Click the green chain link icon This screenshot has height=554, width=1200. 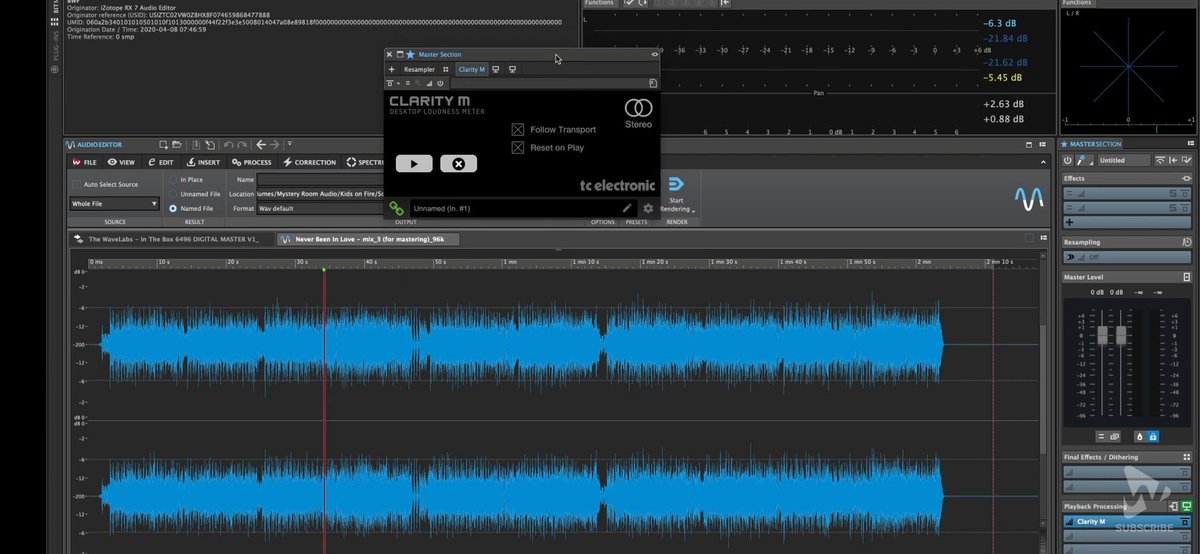click(x=396, y=208)
